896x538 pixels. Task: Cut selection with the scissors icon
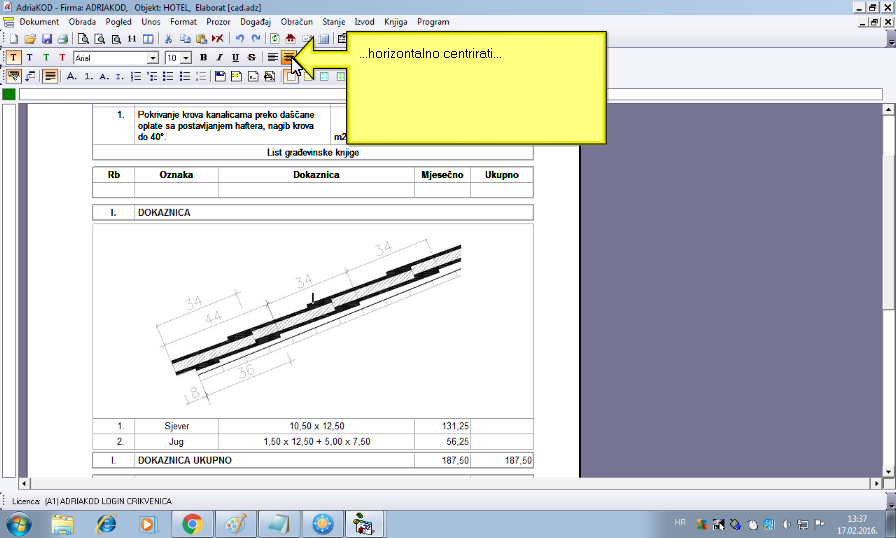[168, 39]
